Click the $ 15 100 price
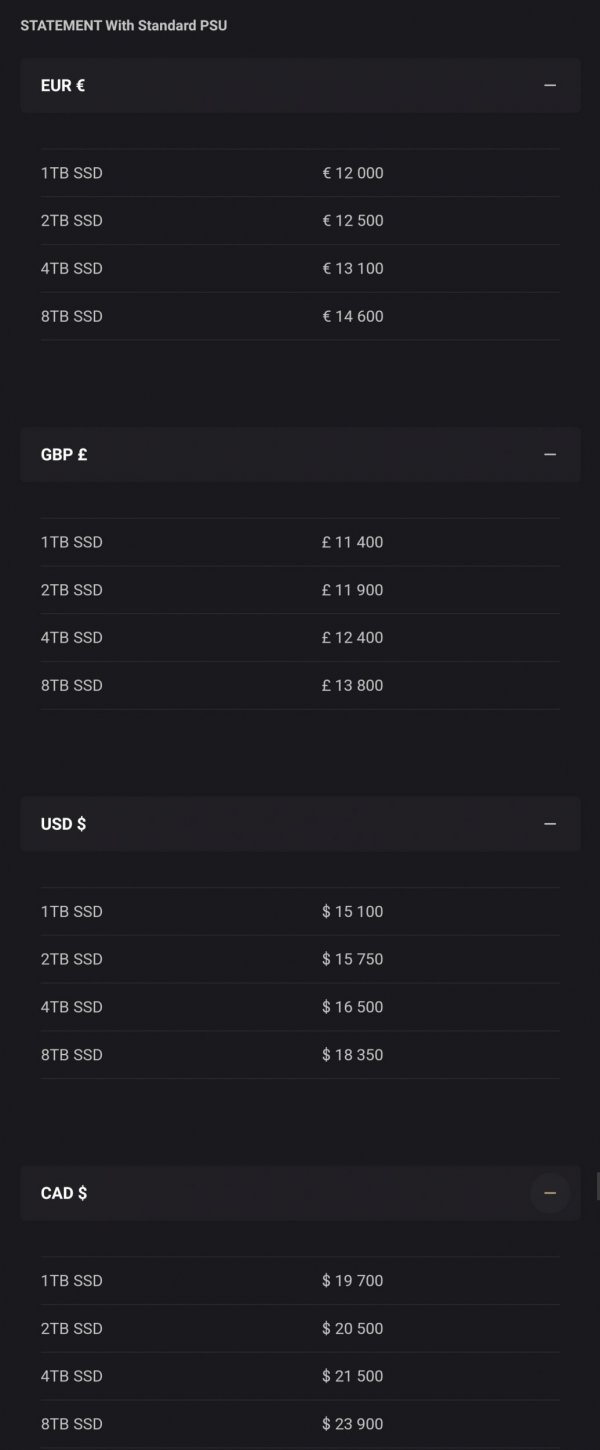The image size is (600, 1450). point(353,911)
